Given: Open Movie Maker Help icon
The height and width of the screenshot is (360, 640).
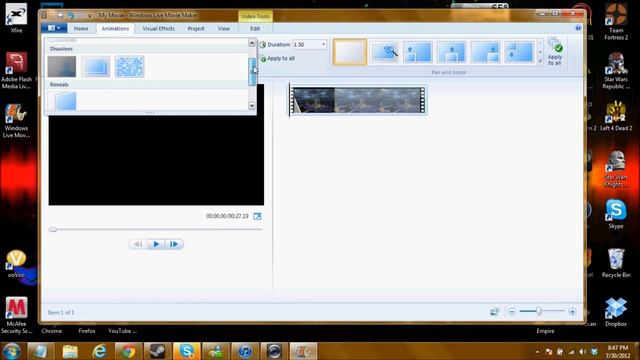Looking at the screenshot, I should [x=578, y=28].
